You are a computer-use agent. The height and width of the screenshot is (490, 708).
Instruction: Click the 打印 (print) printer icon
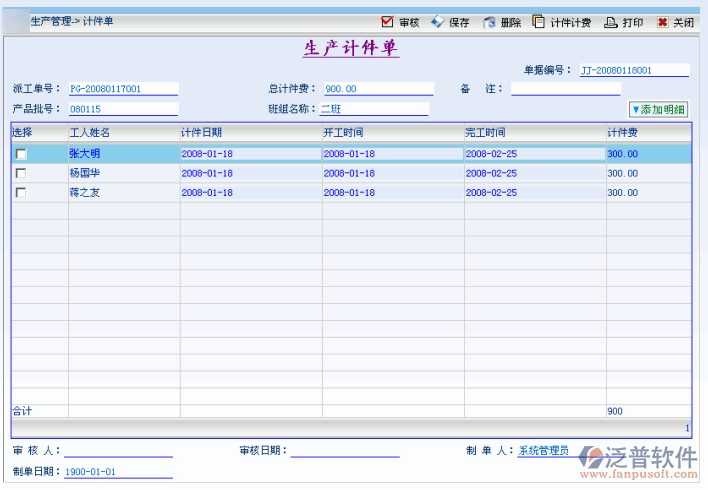(x=610, y=22)
